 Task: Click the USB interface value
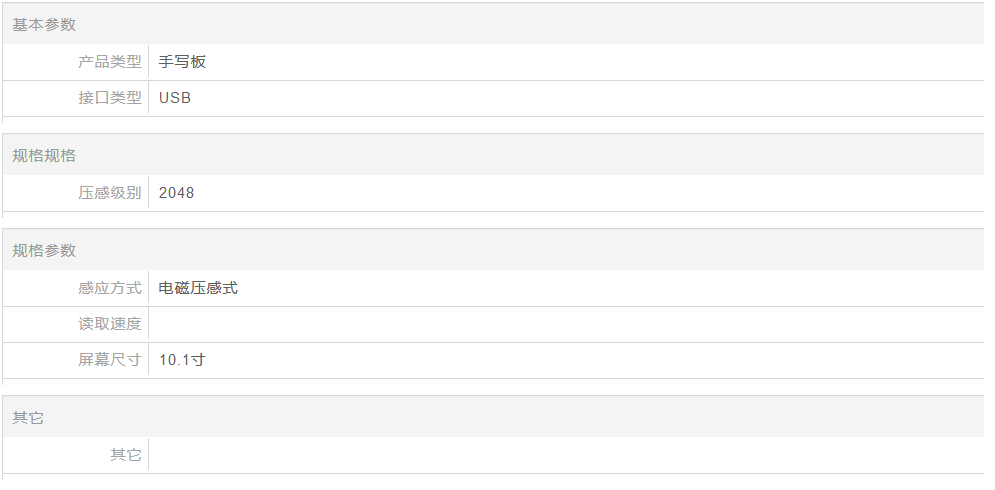tap(175, 98)
